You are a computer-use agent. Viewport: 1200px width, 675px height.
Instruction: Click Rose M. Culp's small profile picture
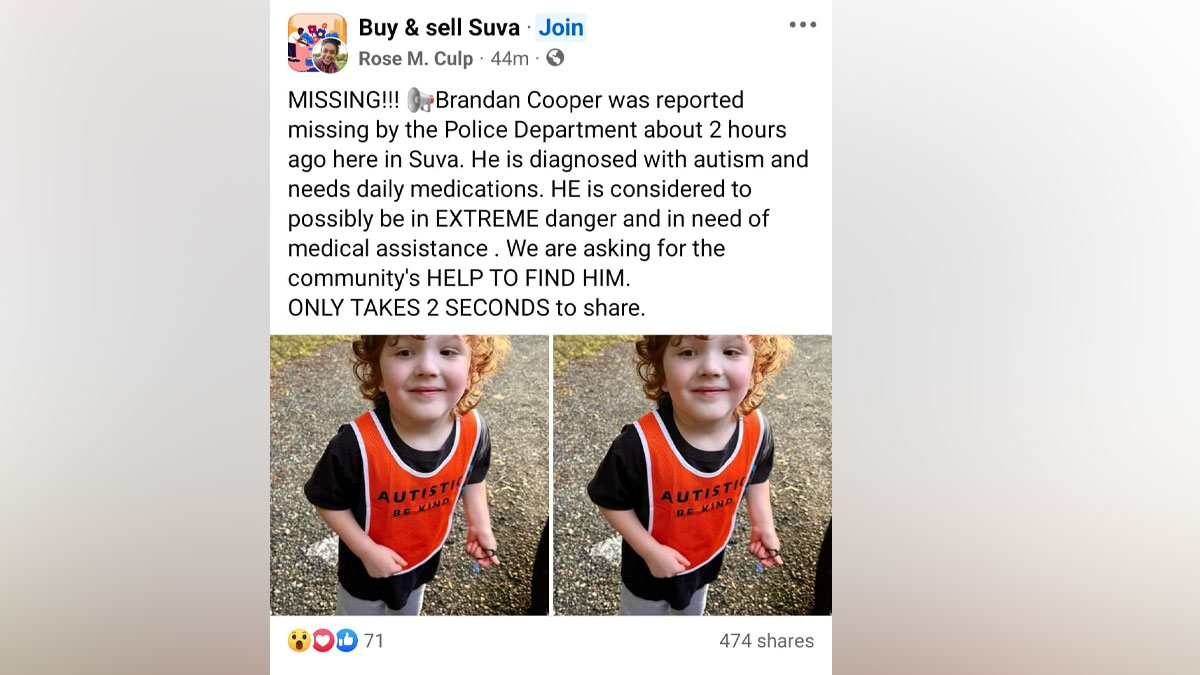click(x=329, y=56)
